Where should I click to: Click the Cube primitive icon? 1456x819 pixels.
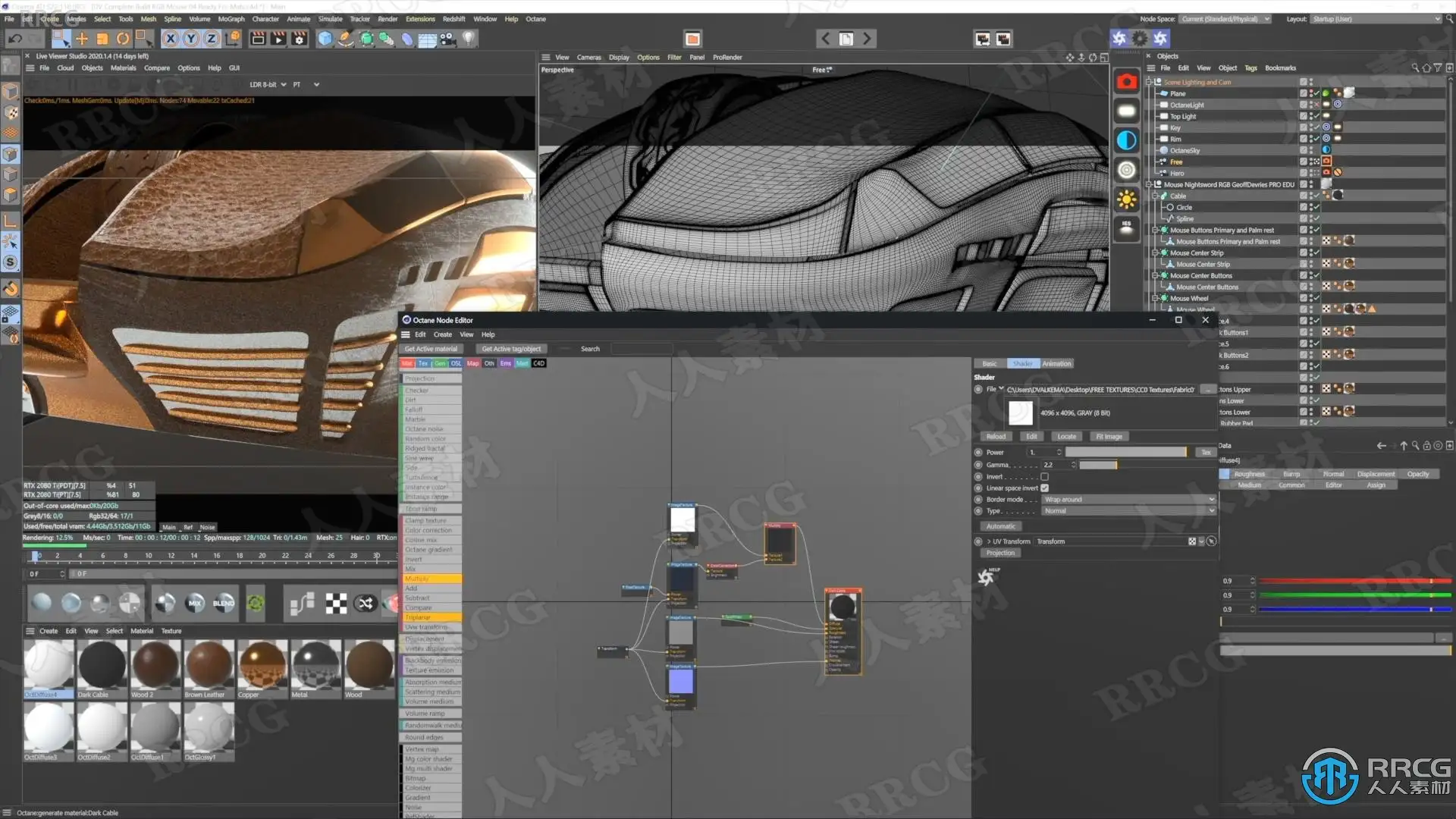[x=325, y=39]
